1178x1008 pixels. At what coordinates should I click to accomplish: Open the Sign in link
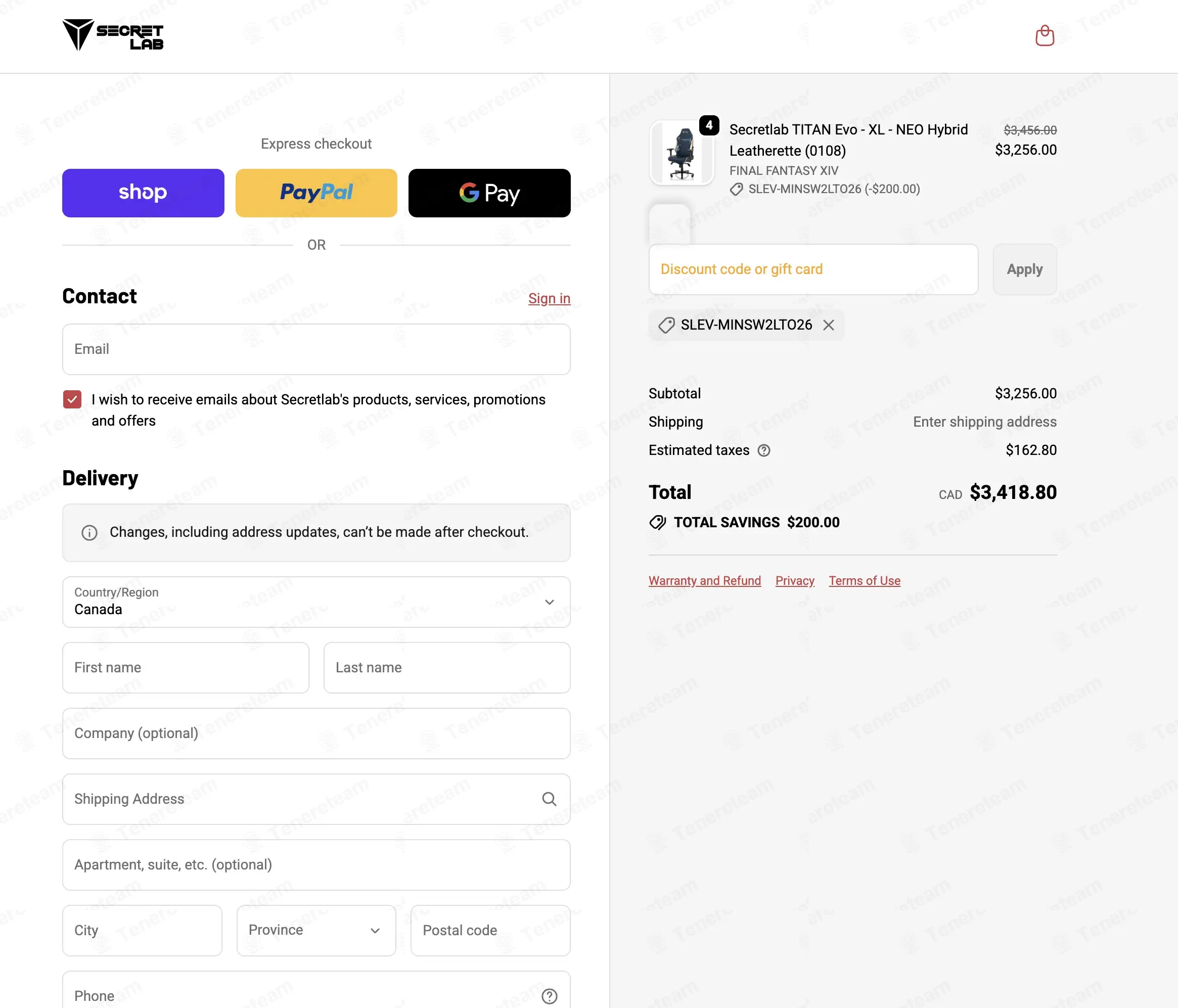[x=549, y=298]
